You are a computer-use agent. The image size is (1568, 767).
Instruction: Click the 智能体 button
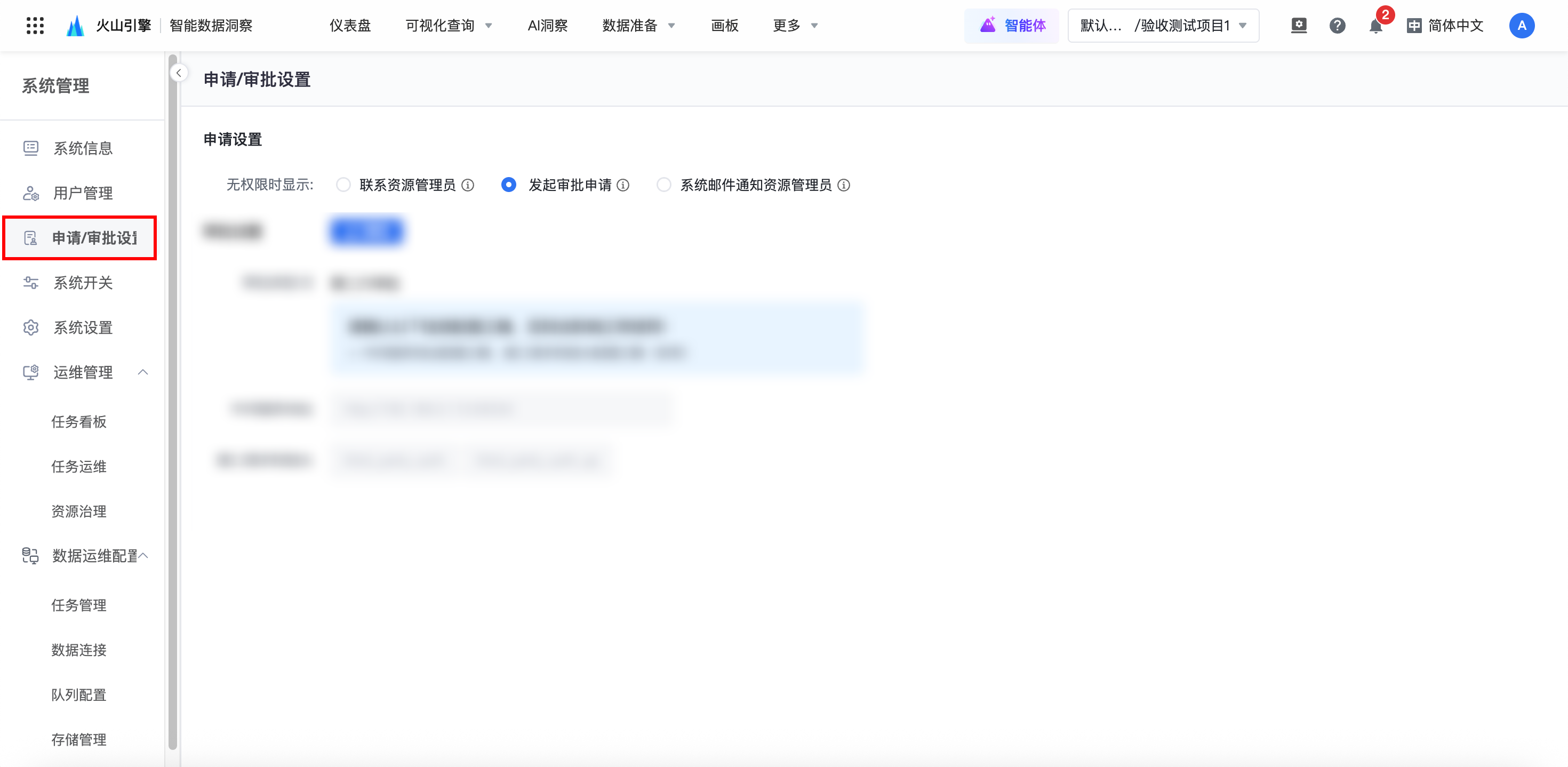pyautogui.click(x=1012, y=26)
